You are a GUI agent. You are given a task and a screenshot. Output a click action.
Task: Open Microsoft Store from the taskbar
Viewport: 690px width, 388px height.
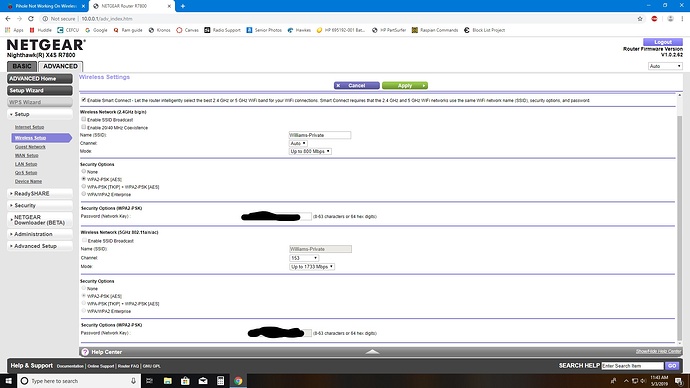click(185, 381)
